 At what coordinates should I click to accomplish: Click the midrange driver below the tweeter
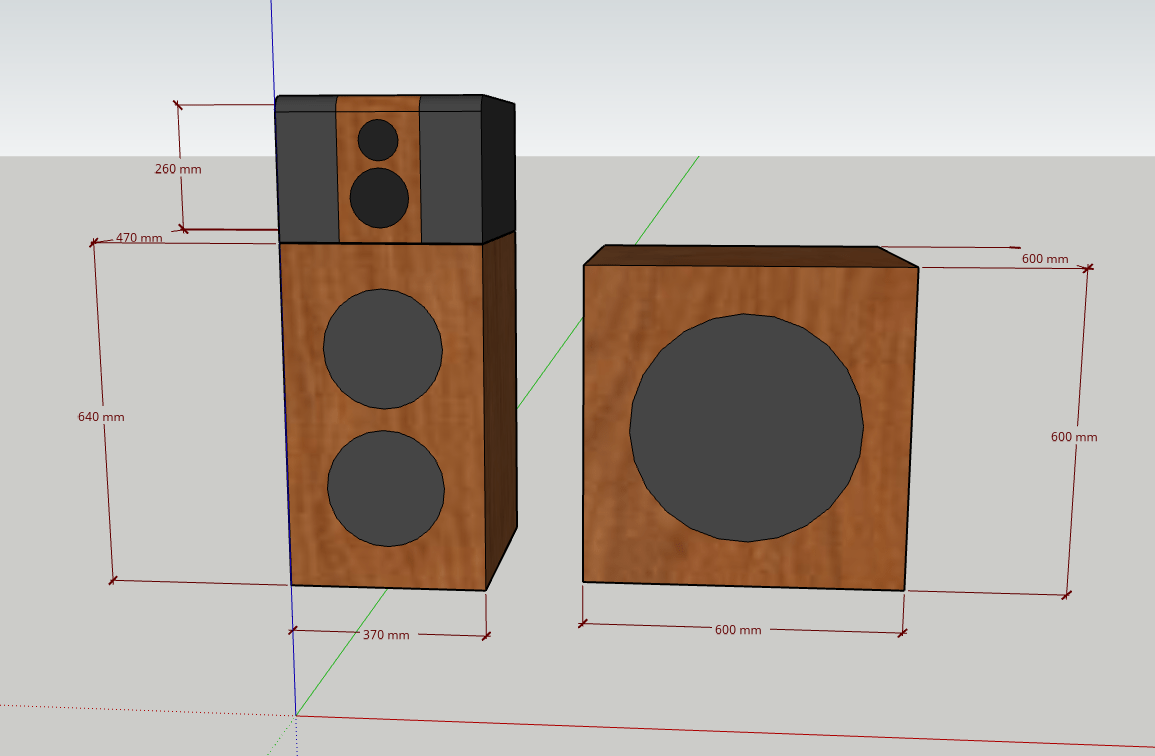click(379, 198)
